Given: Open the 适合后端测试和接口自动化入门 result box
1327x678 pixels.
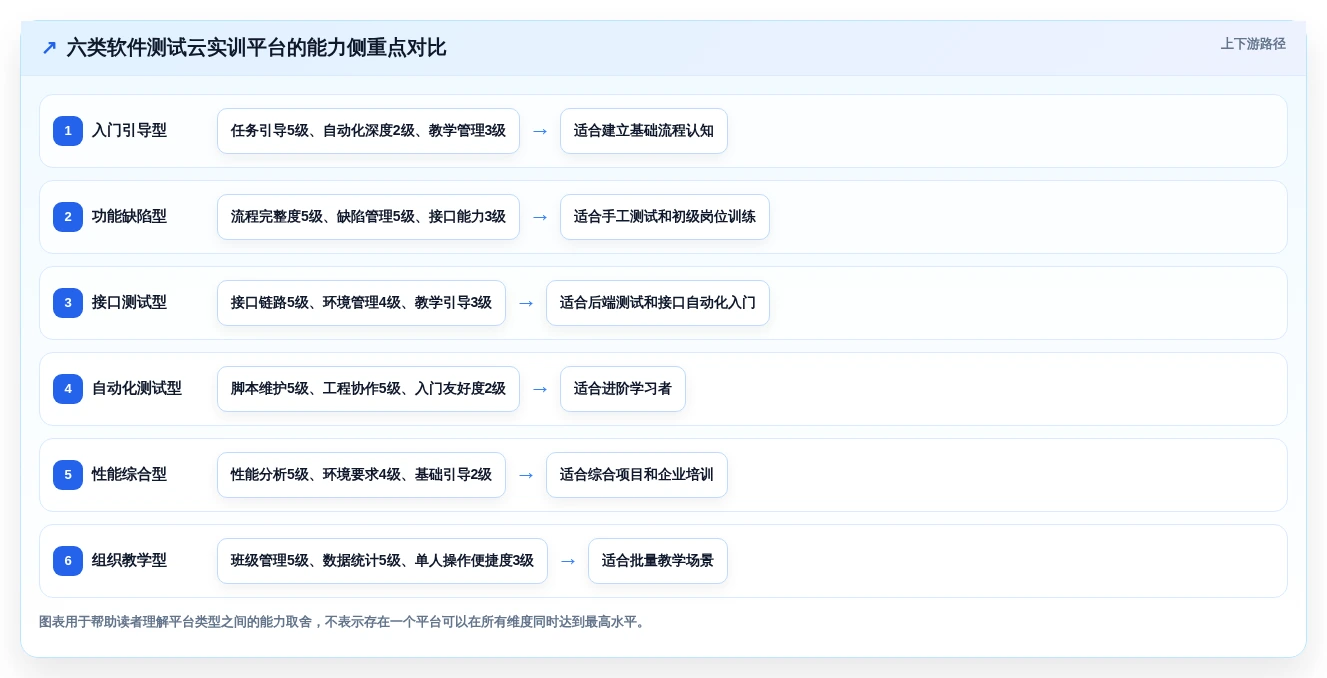Looking at the screenshot, I should click(x=658, y=303).
